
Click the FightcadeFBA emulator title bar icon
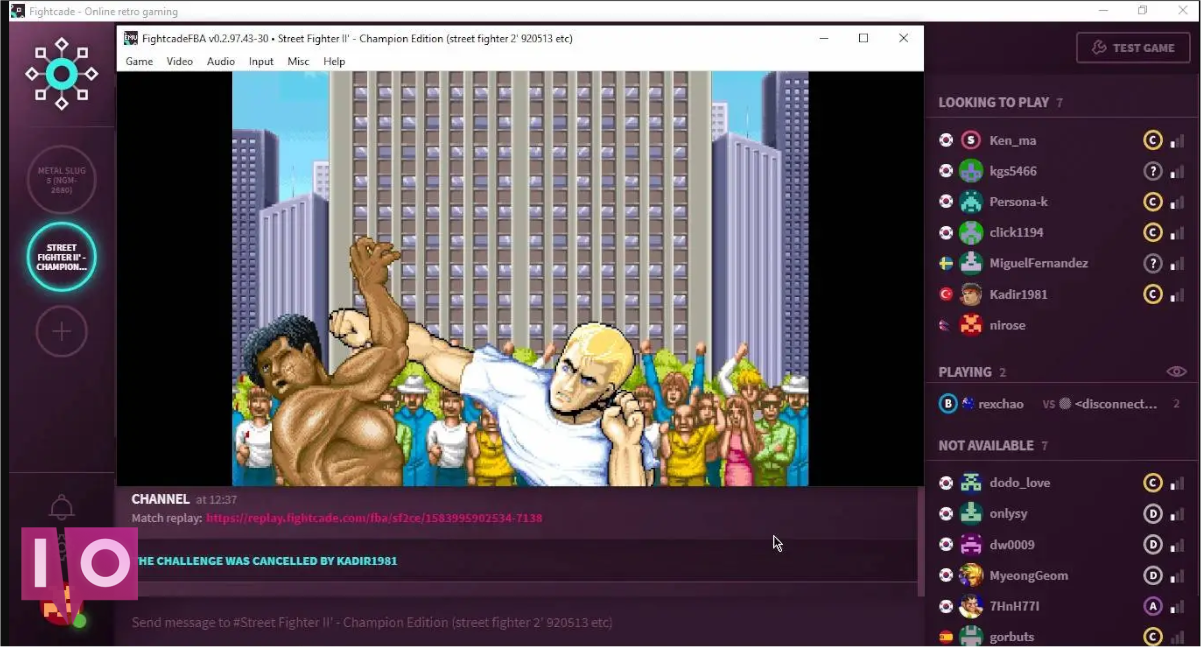[x=131, y=38]
